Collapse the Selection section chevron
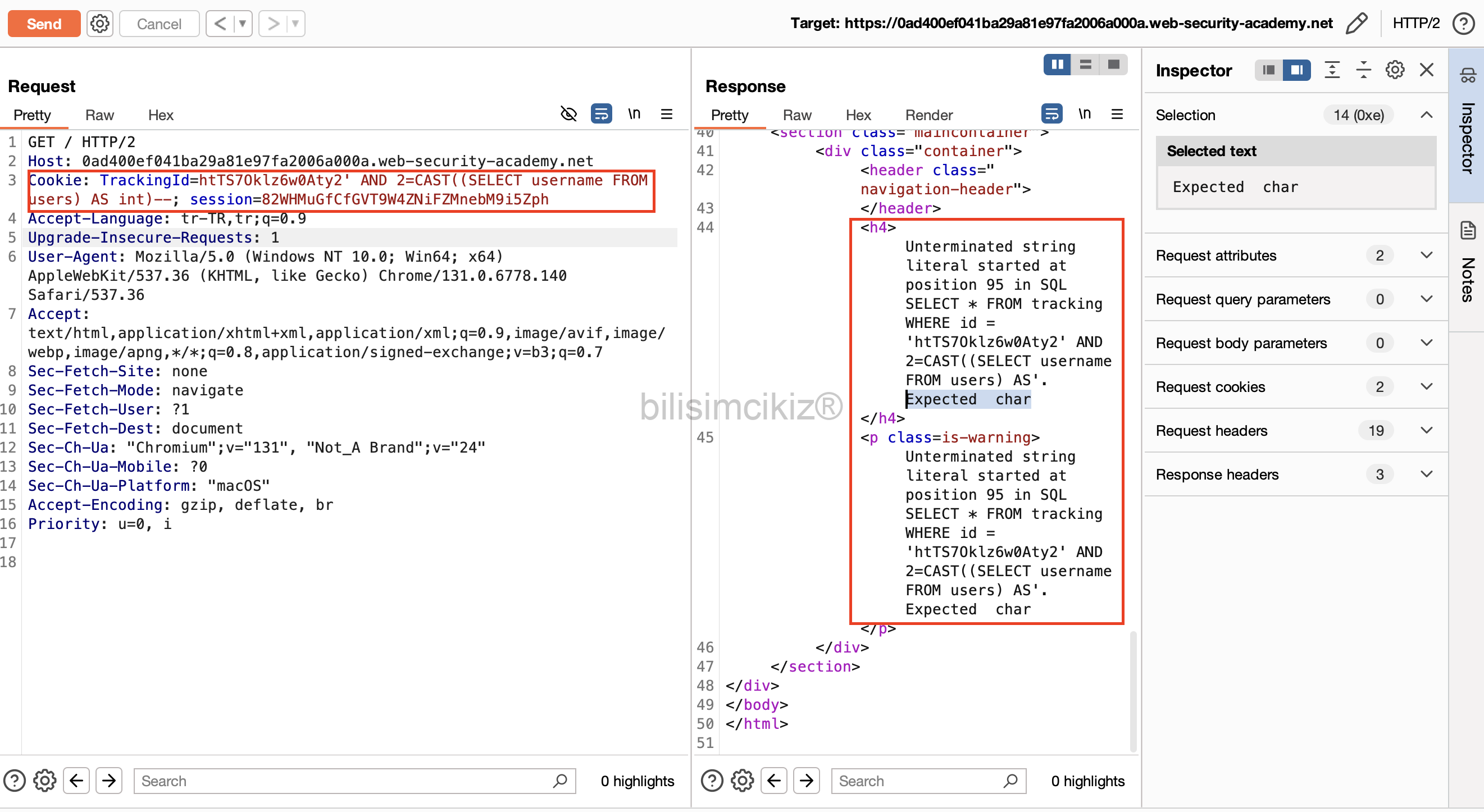Screen dimensions: 1484x812 [1426, 115]
